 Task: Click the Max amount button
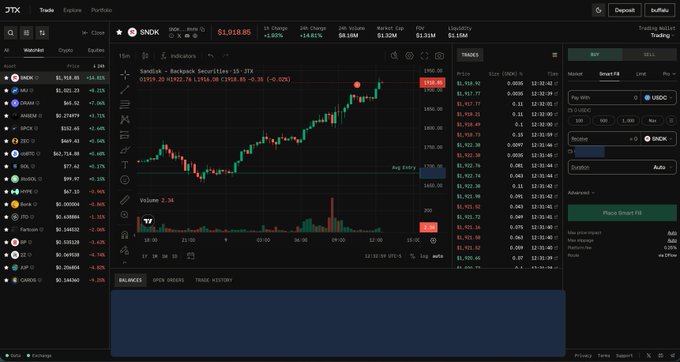pos(652,121)
